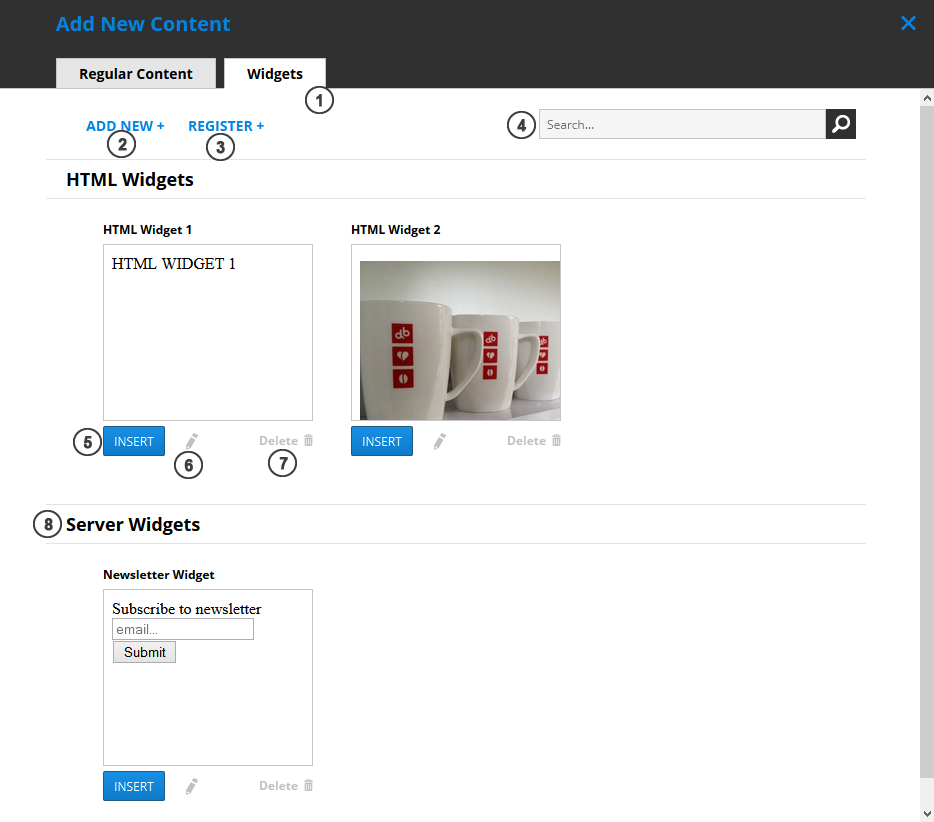Click the ADD NEW + link

click(124, 125)
